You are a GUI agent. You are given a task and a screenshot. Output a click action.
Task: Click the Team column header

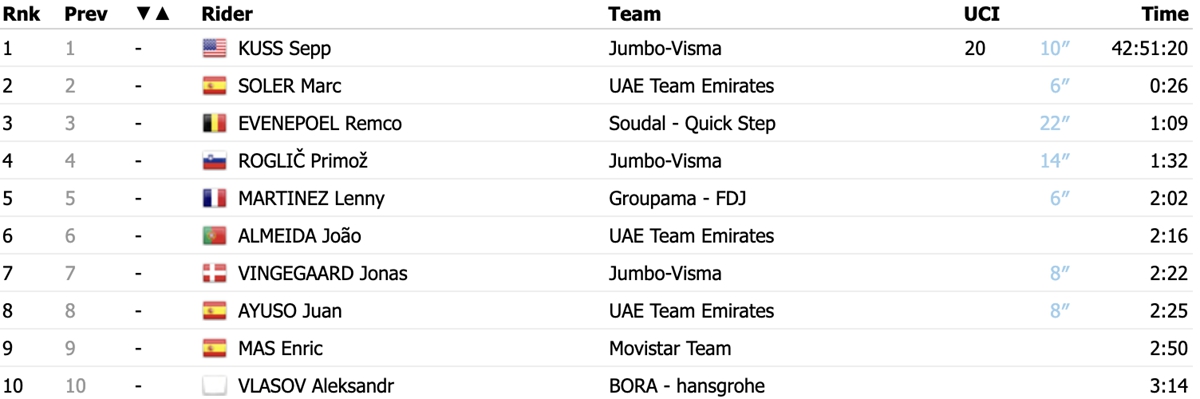[634, 14]
